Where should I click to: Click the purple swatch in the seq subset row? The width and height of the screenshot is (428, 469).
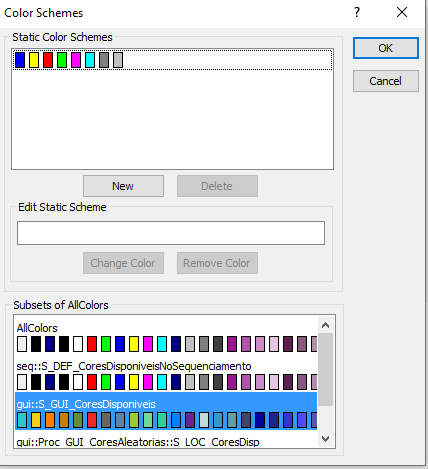click(x=232, y=382)
